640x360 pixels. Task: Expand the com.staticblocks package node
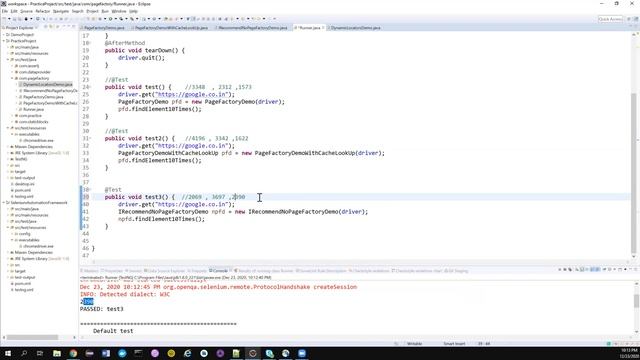pos(12,122)
